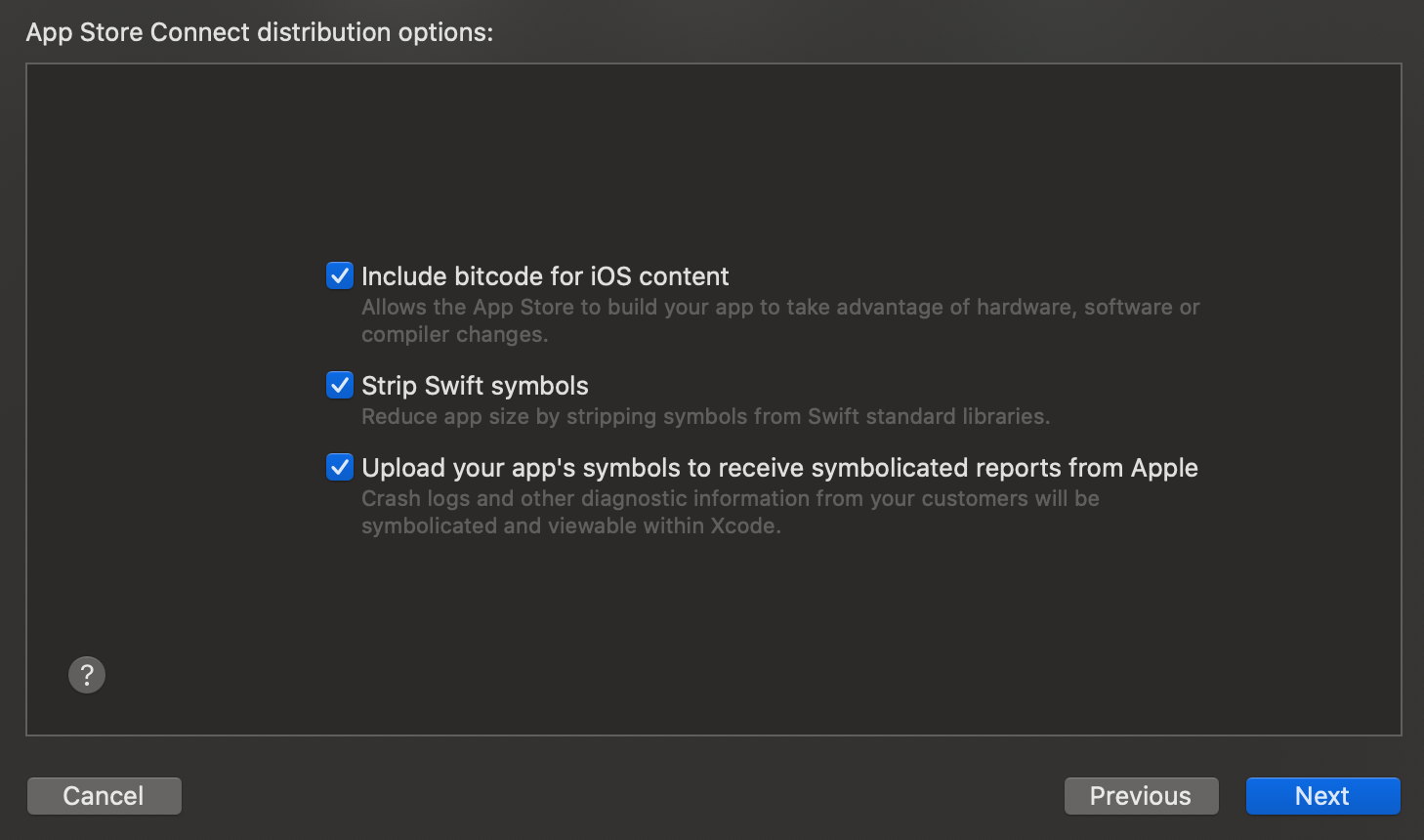Click "symbolicated and viewable within Xcode." text

point(570,525)
